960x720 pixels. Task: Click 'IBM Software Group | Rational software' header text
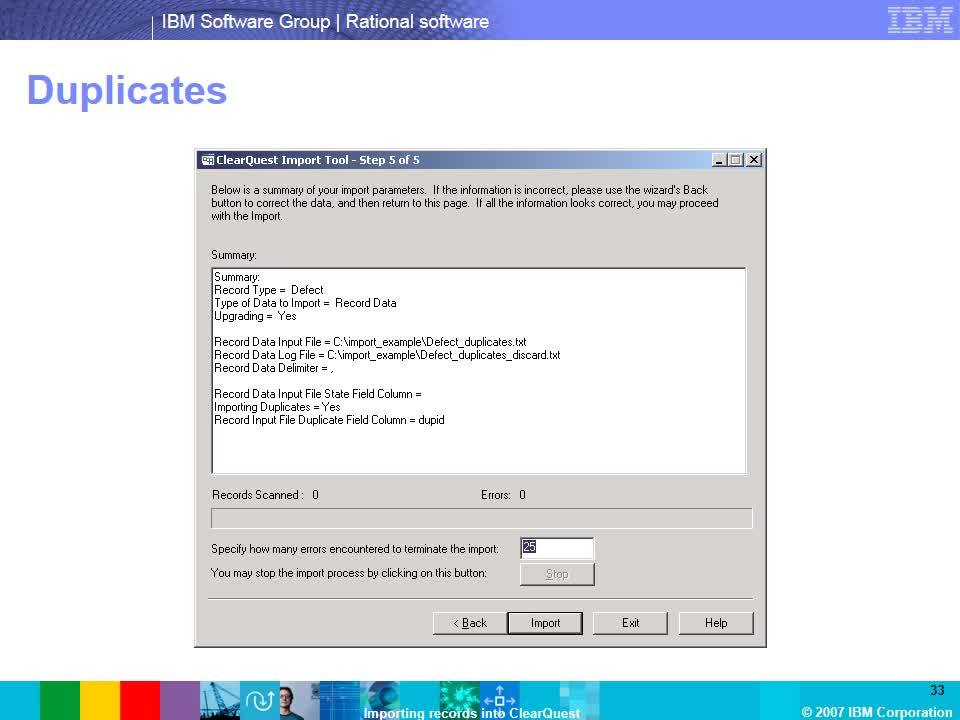[325, 21]
